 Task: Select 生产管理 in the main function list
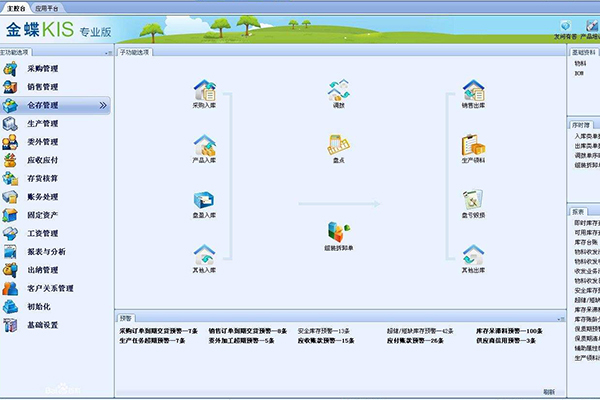pos(42,124)
